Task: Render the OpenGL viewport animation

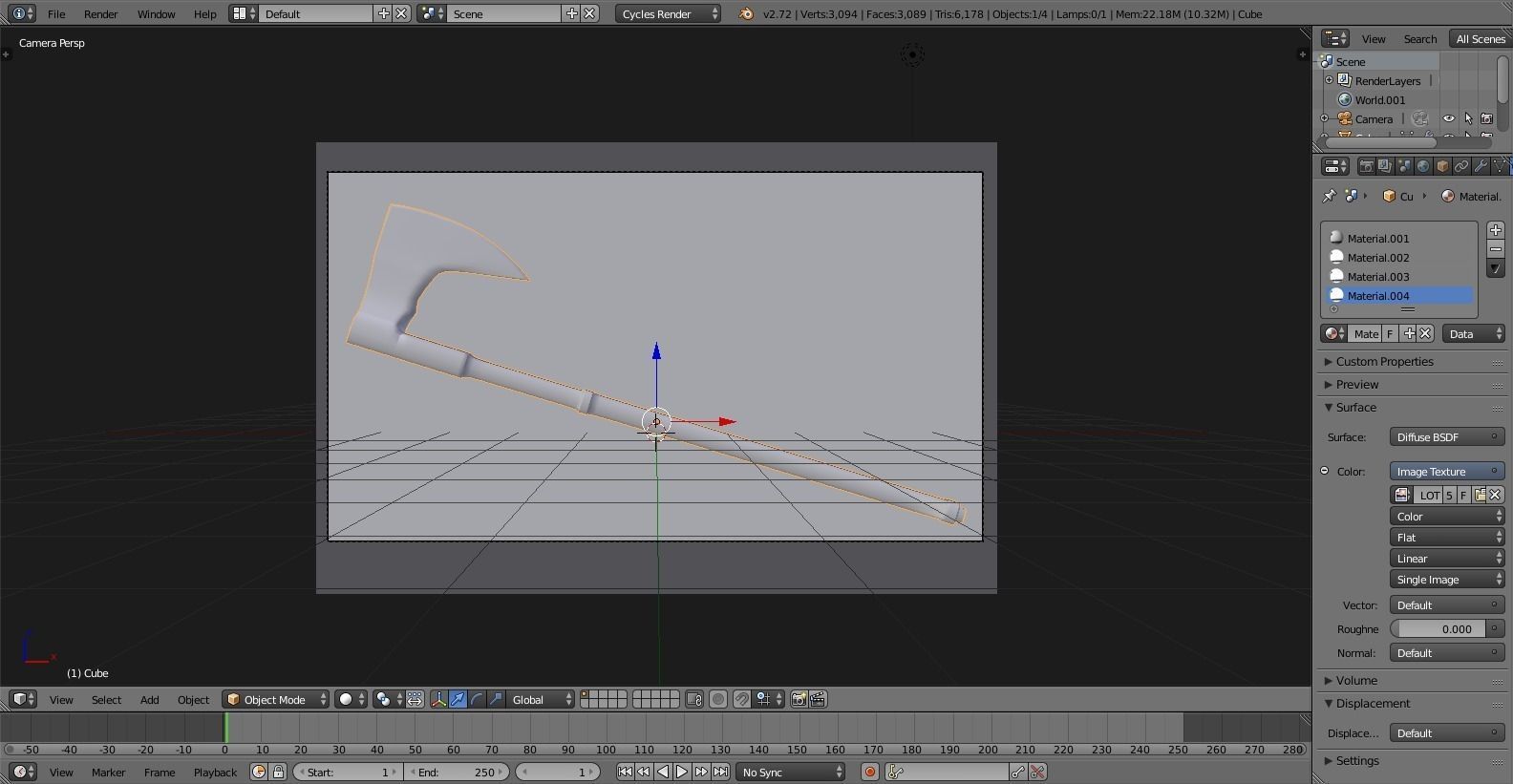Action: [818, 699]
